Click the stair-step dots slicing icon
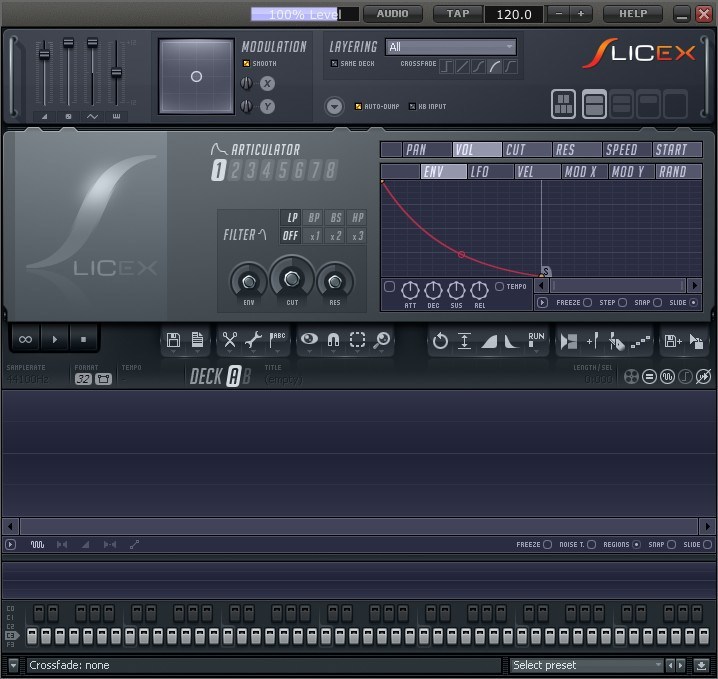Image resolution: width=718 pixels, height=679 pixels. (x=640, y=342)
